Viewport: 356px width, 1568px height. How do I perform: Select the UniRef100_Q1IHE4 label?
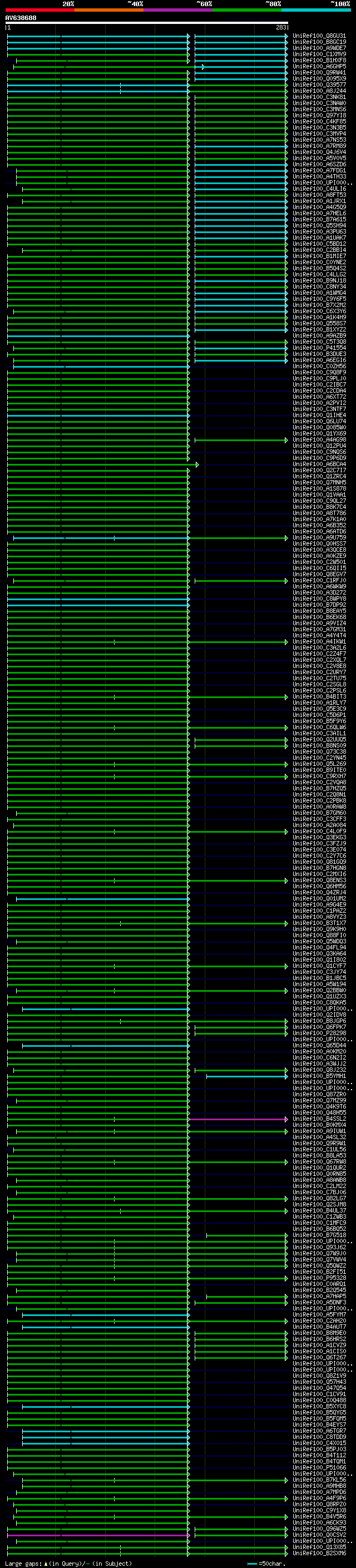click(319, 415)
